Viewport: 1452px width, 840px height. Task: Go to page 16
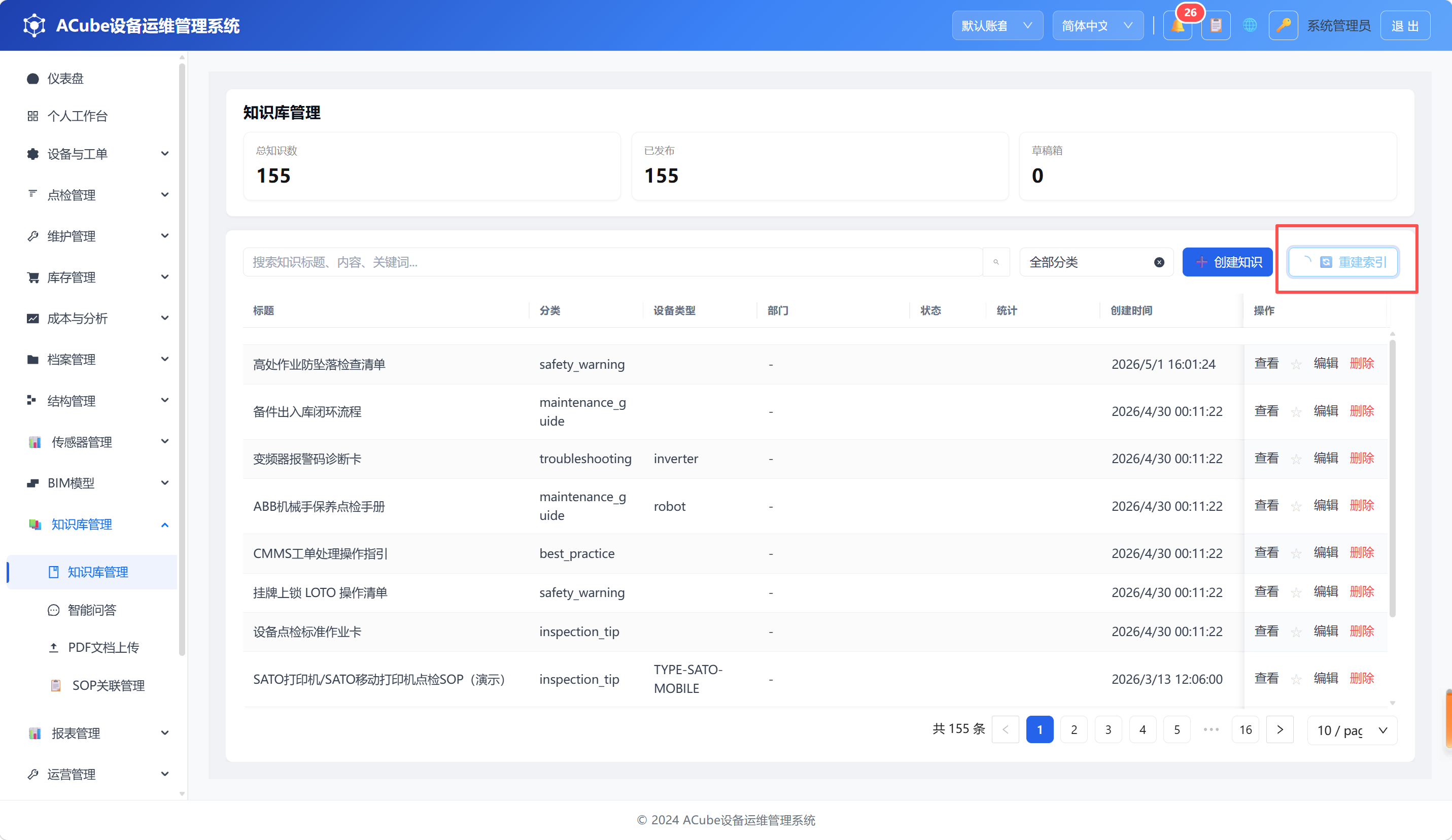pos(1246,730)
